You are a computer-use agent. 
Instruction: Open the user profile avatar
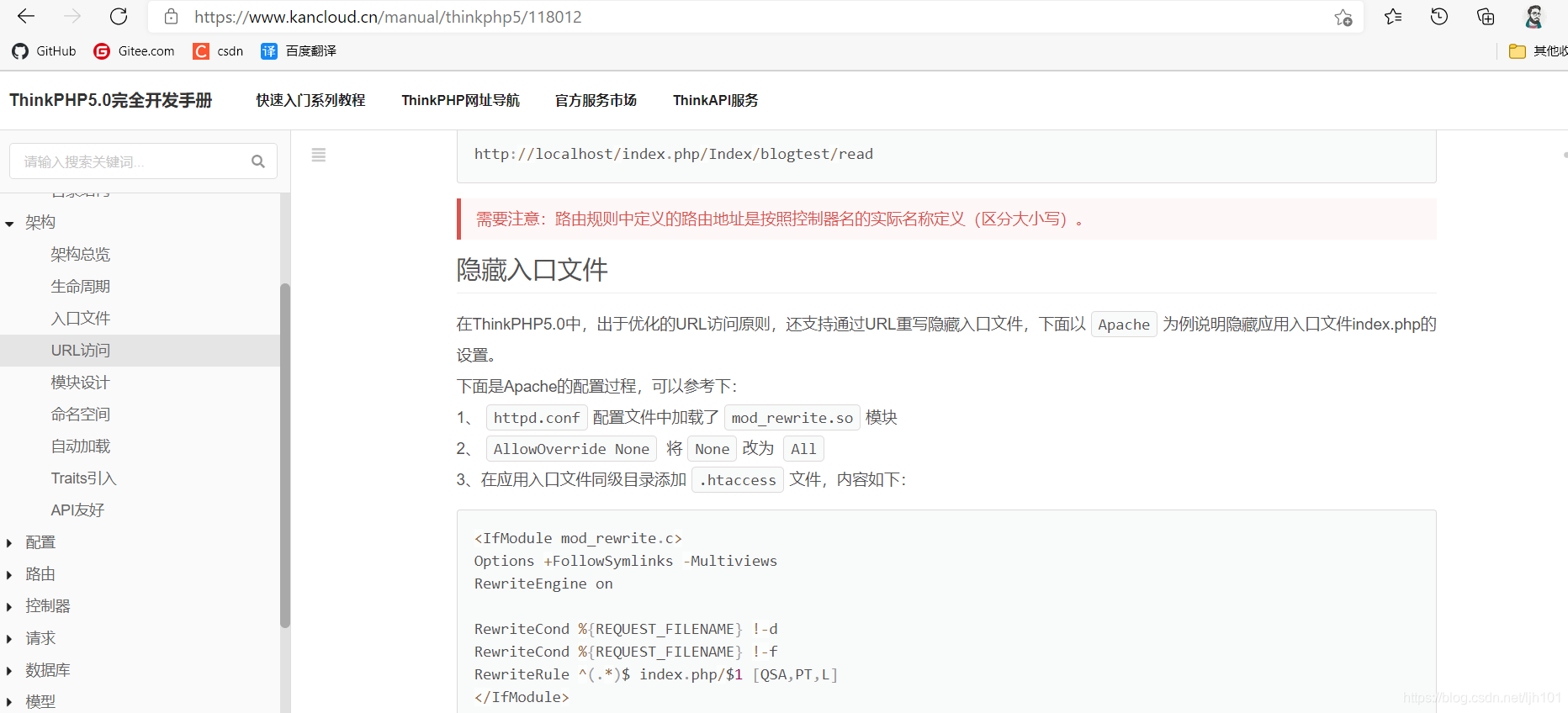pos(1534,17)
